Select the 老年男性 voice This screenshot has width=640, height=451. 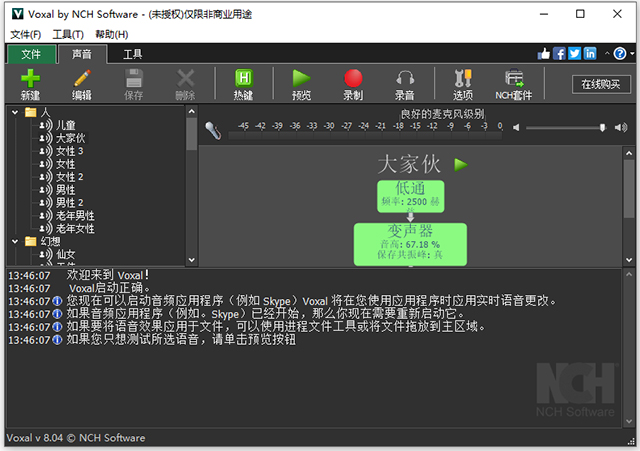[75, 216]
